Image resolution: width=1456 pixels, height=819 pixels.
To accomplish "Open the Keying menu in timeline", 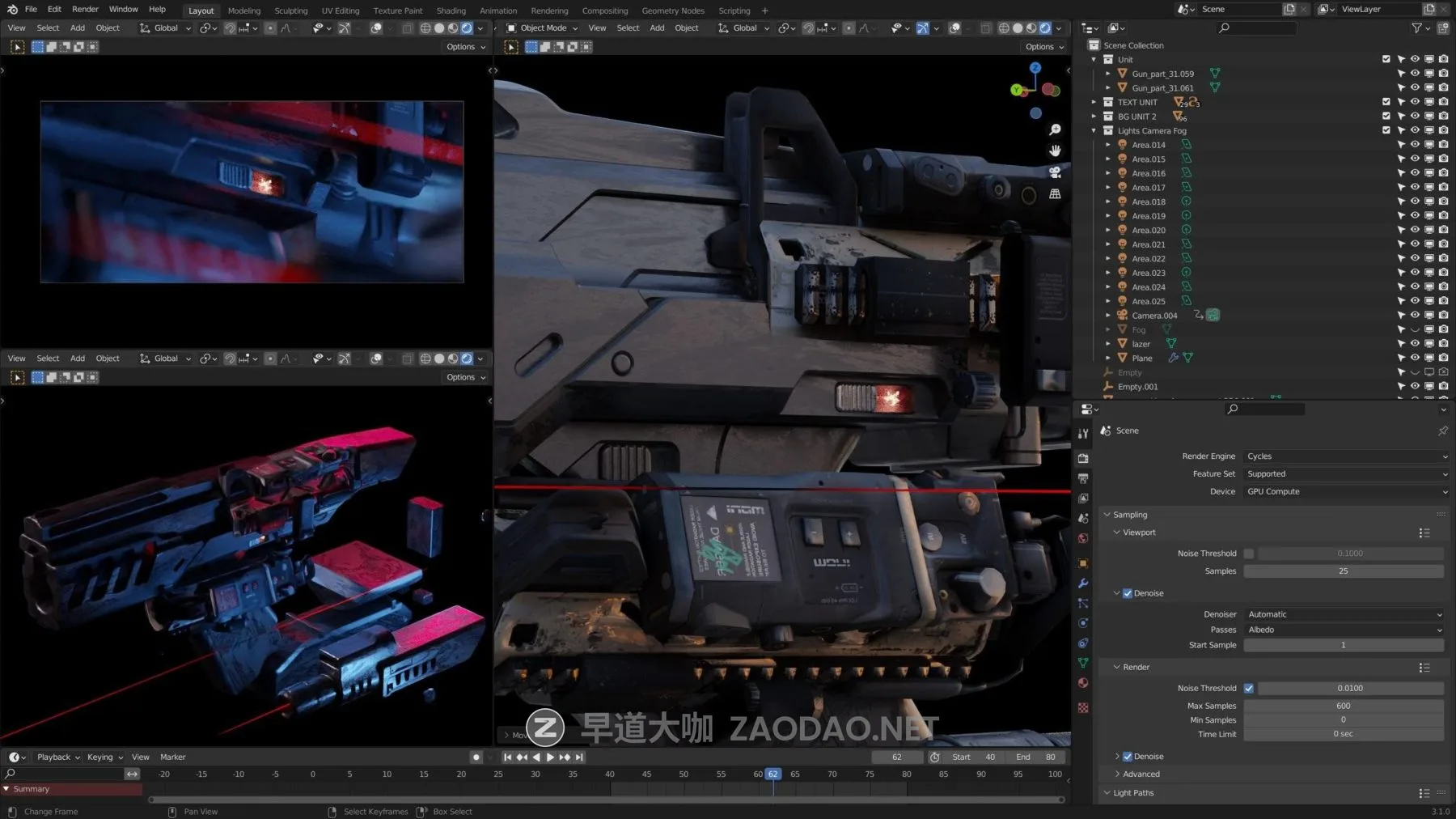I will 104,757.
